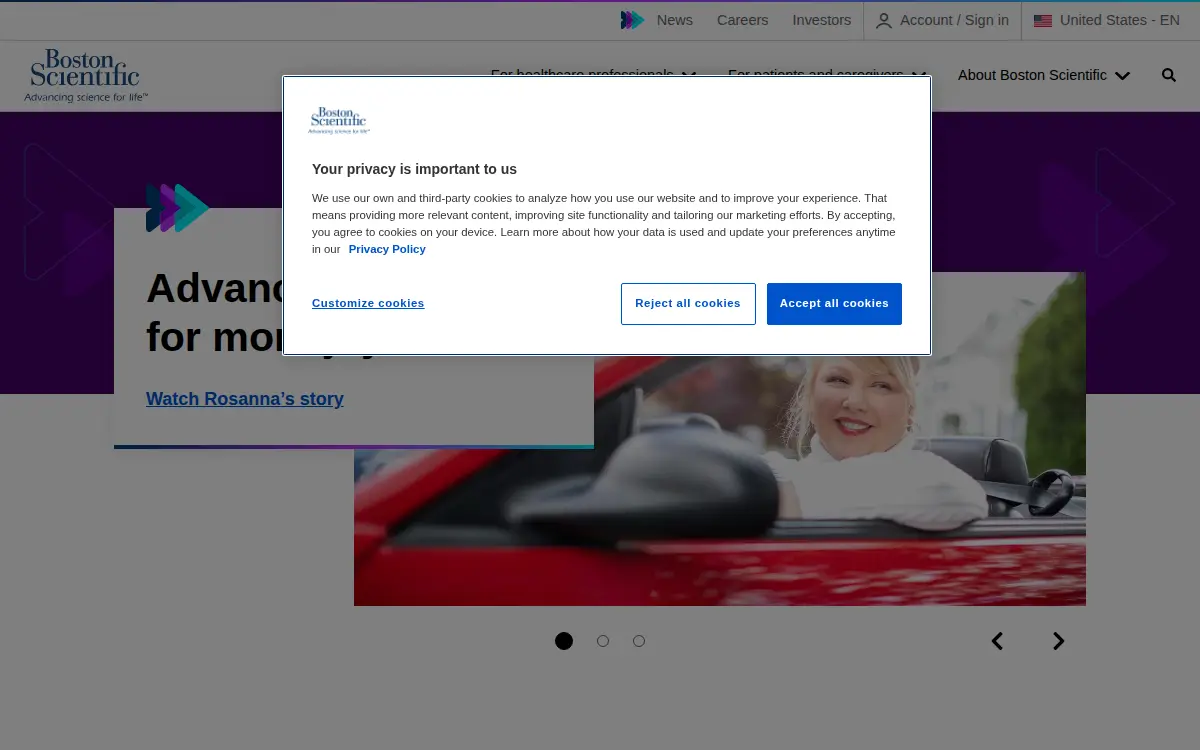This screenshot has width=1200, height=750.
Task: Advance to the next carousel slide
Action: pos(1058,641)
